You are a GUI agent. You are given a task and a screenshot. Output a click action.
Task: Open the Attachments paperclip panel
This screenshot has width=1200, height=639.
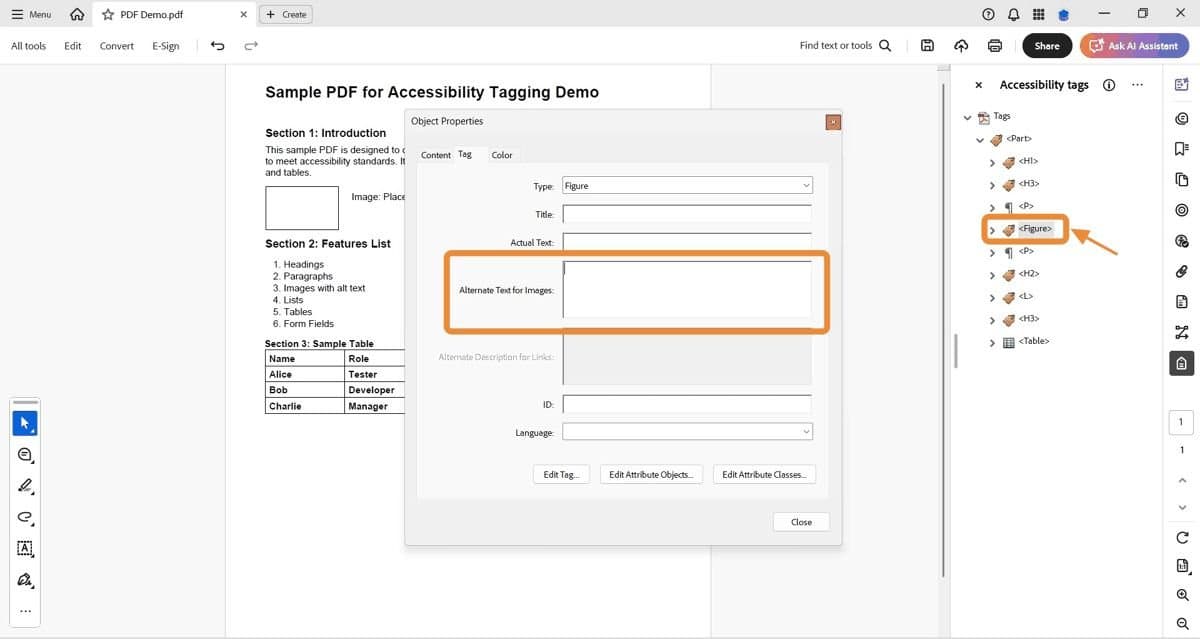pos(1181,271)
